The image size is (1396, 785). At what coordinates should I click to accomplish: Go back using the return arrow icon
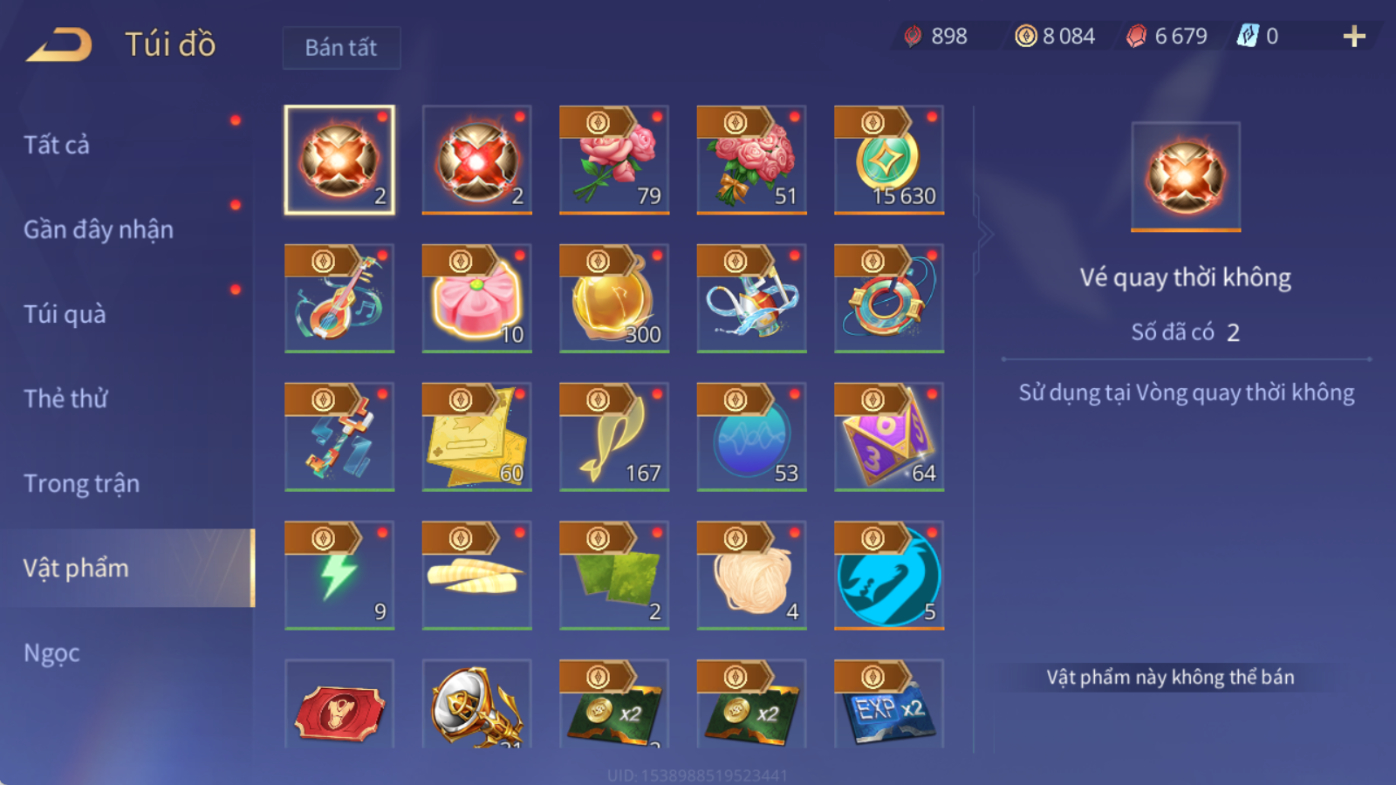(x=59, y=45)
